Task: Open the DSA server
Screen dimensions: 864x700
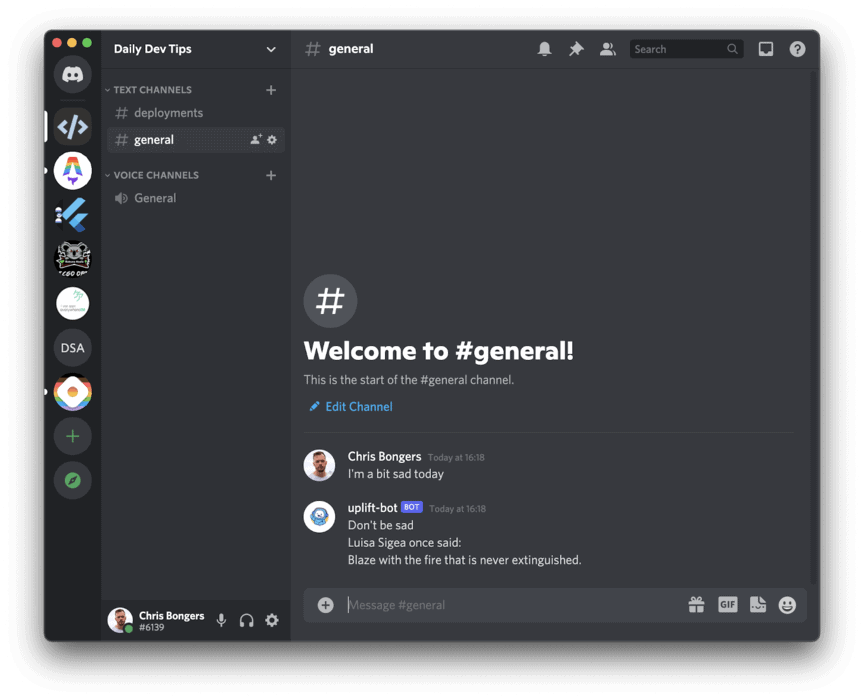Action: point(72,348)
